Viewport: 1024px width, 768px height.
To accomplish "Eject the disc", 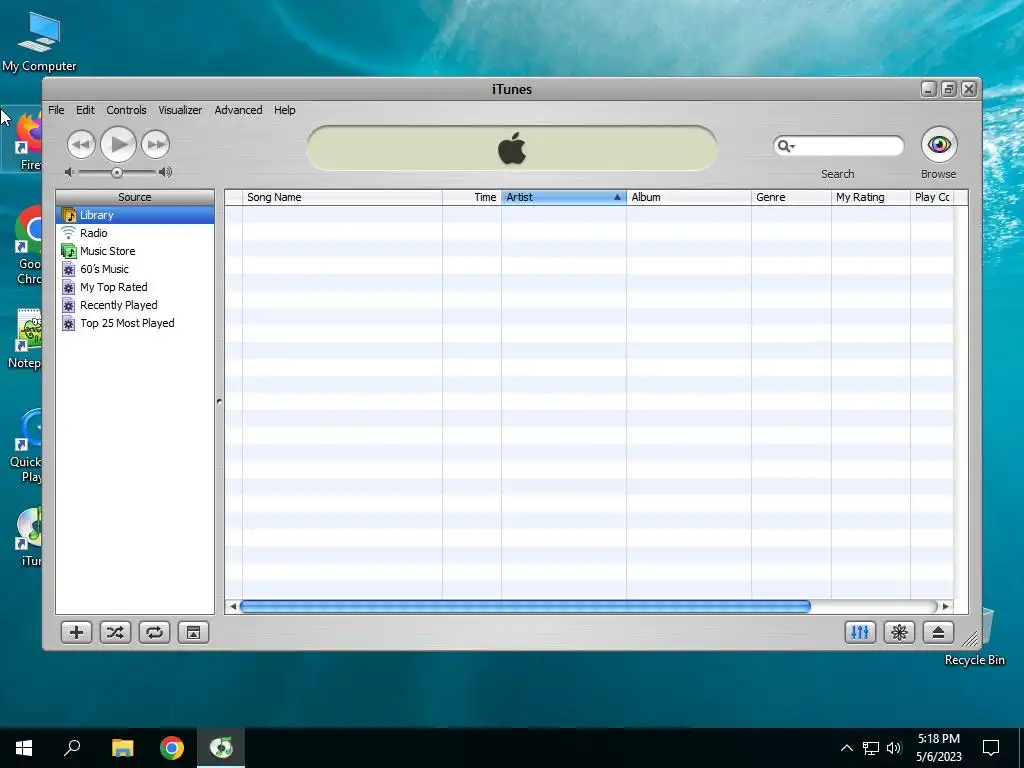I will tap(938, 632).
